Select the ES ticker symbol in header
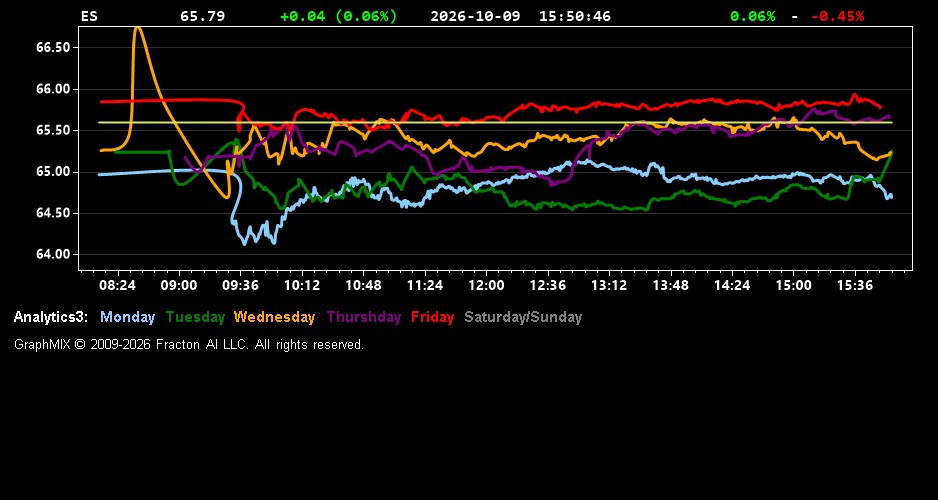This screenshot has width=938, height=500. pos(89,16)
